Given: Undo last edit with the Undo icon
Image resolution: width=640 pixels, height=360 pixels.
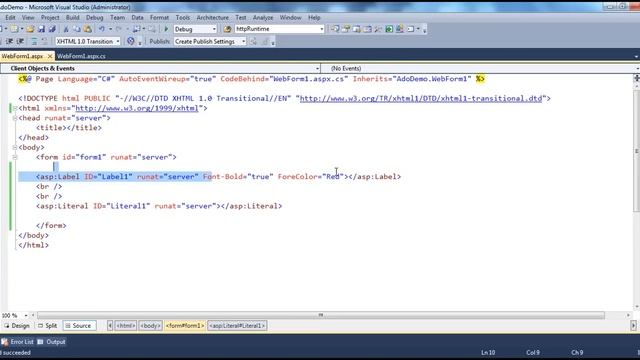Looking at the screenshot, I should click(x=101, y=29).
